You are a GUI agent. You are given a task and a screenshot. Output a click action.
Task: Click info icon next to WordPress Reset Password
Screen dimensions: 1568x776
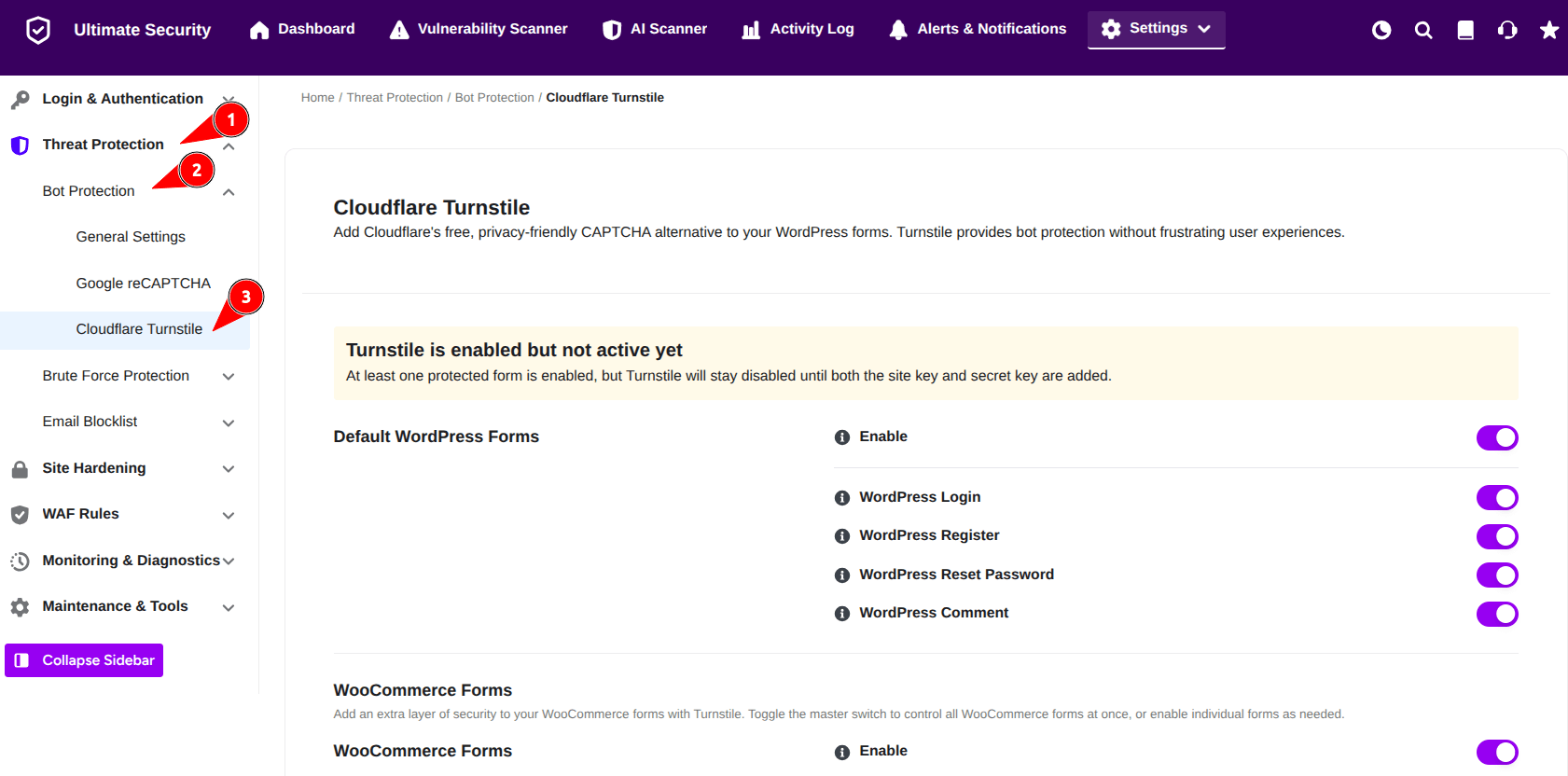(x=842, y=575)
